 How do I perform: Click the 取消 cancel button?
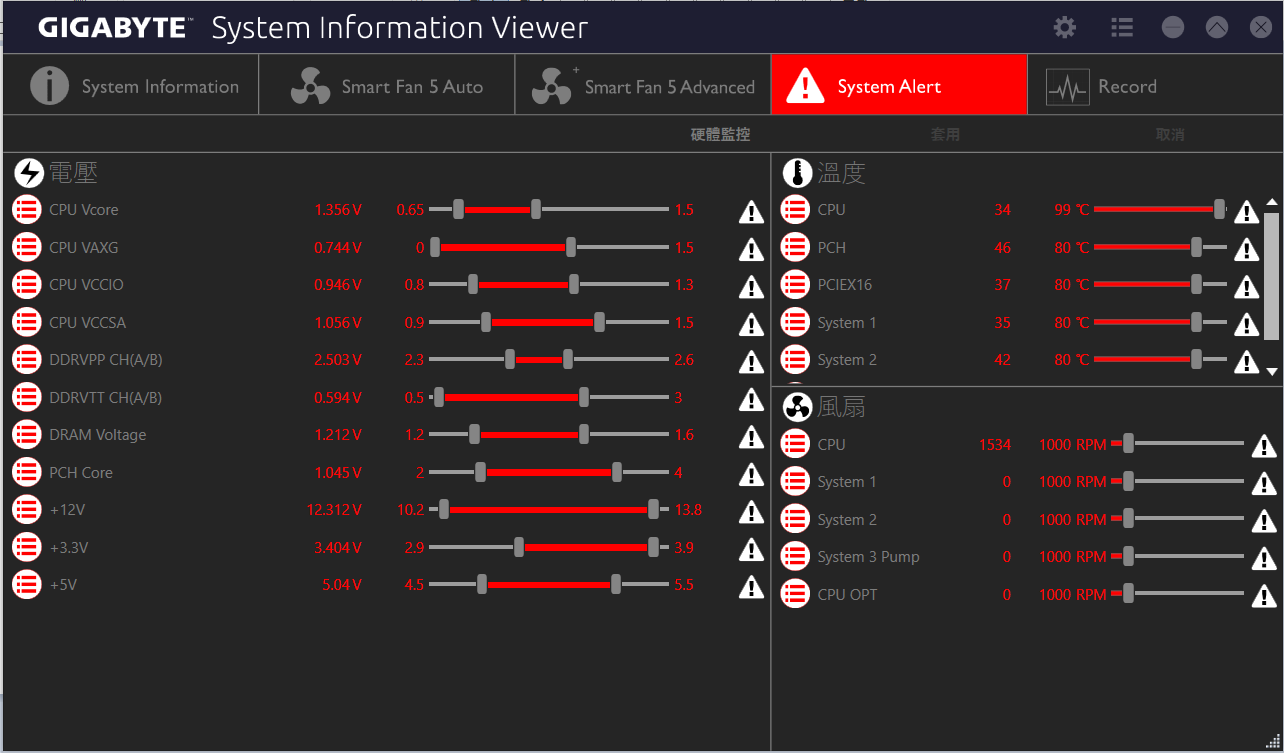tap(1170, 134)
